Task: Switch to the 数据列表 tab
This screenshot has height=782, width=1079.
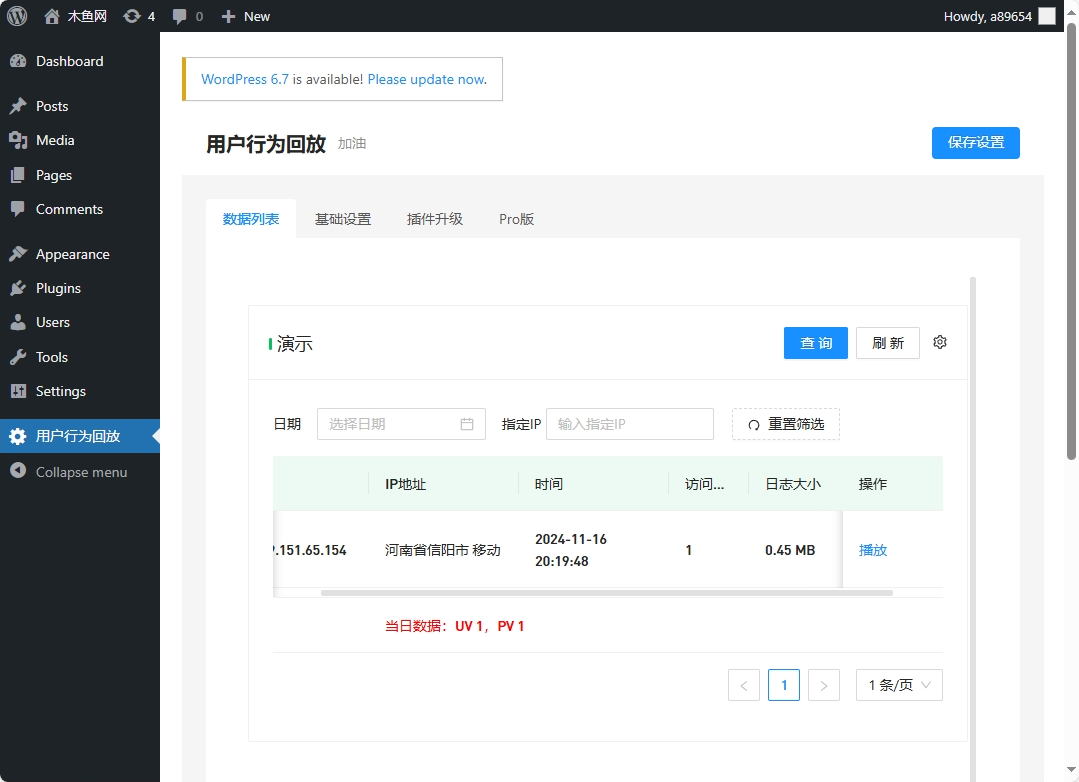Action: click(250, 219)
